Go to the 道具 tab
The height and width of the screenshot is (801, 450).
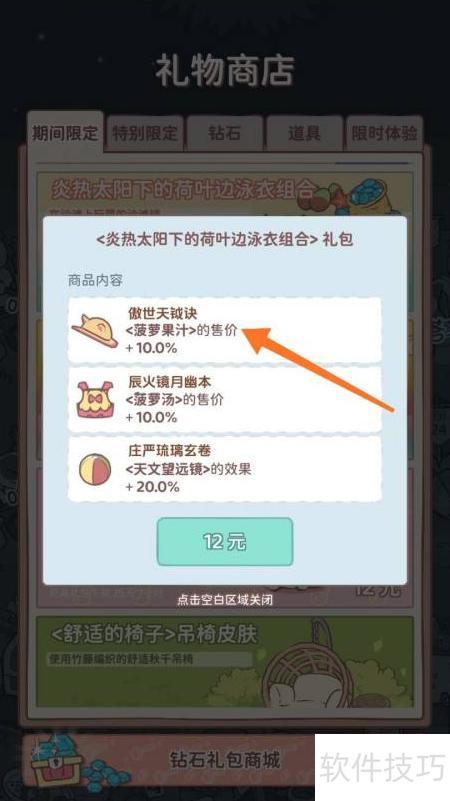point(304,133)
